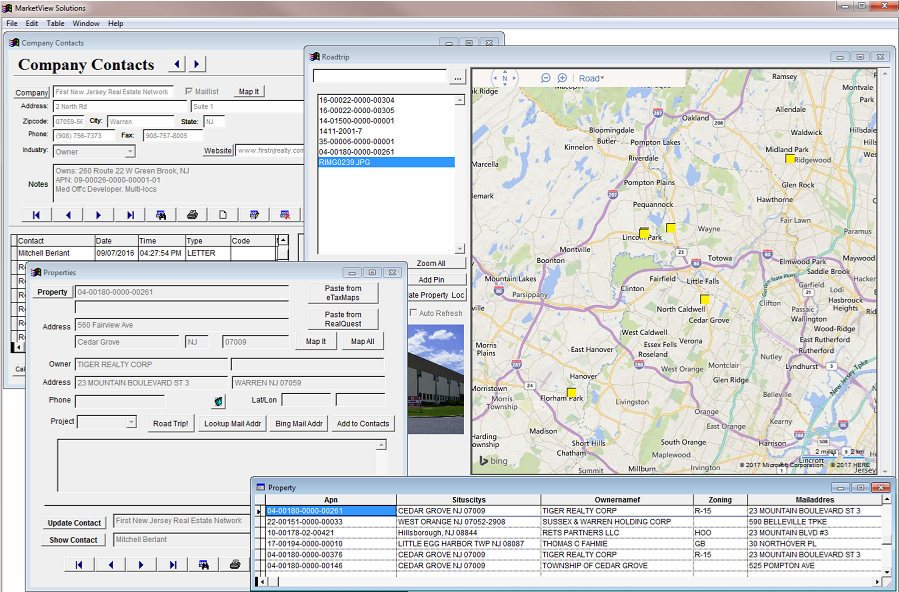Select RIMG0239.JPG in the Roadtrip list
Image resolution: width=899 pixels, height=592 pixels.
(386, 162)
